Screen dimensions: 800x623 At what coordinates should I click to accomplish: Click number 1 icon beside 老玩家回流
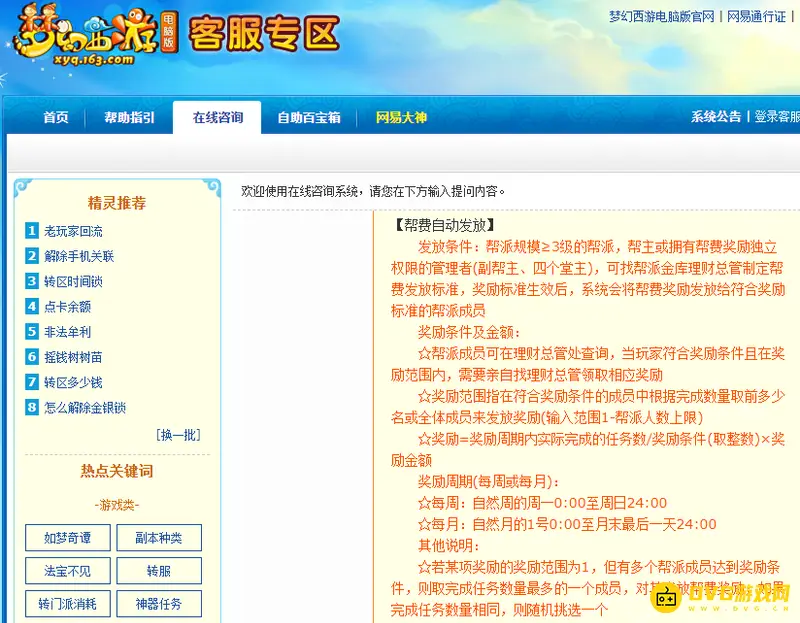point(32,231)
